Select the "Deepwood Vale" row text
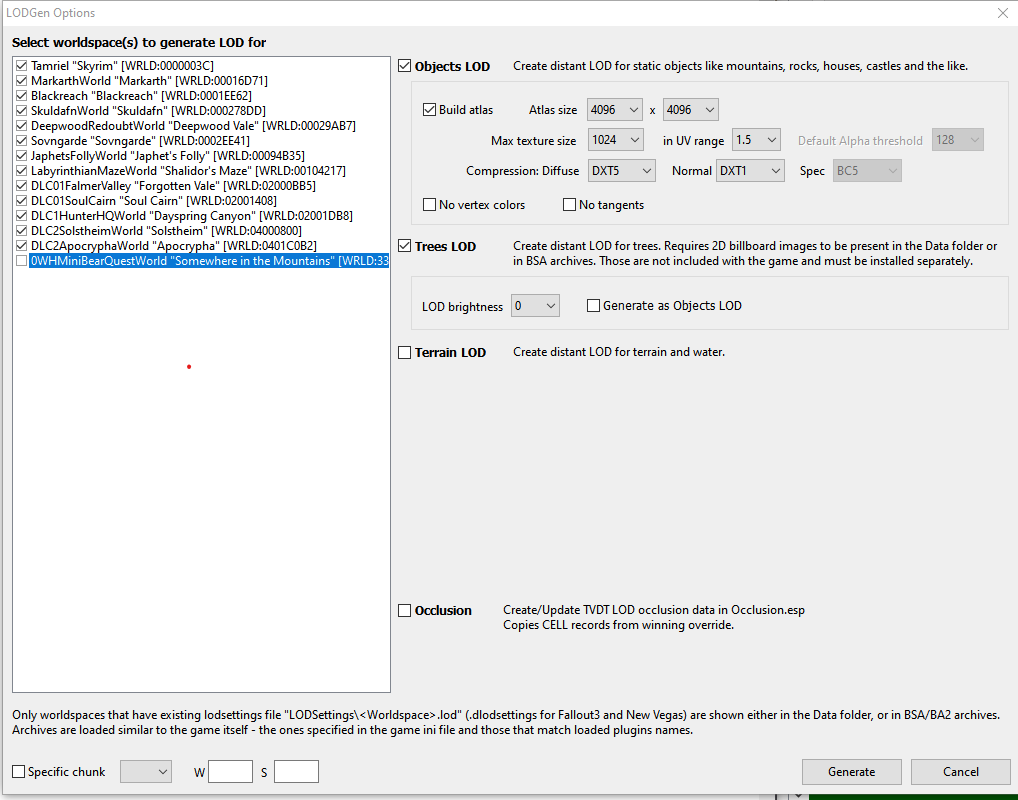Screen dimensions: 1018x800 [x=193, y=125]
